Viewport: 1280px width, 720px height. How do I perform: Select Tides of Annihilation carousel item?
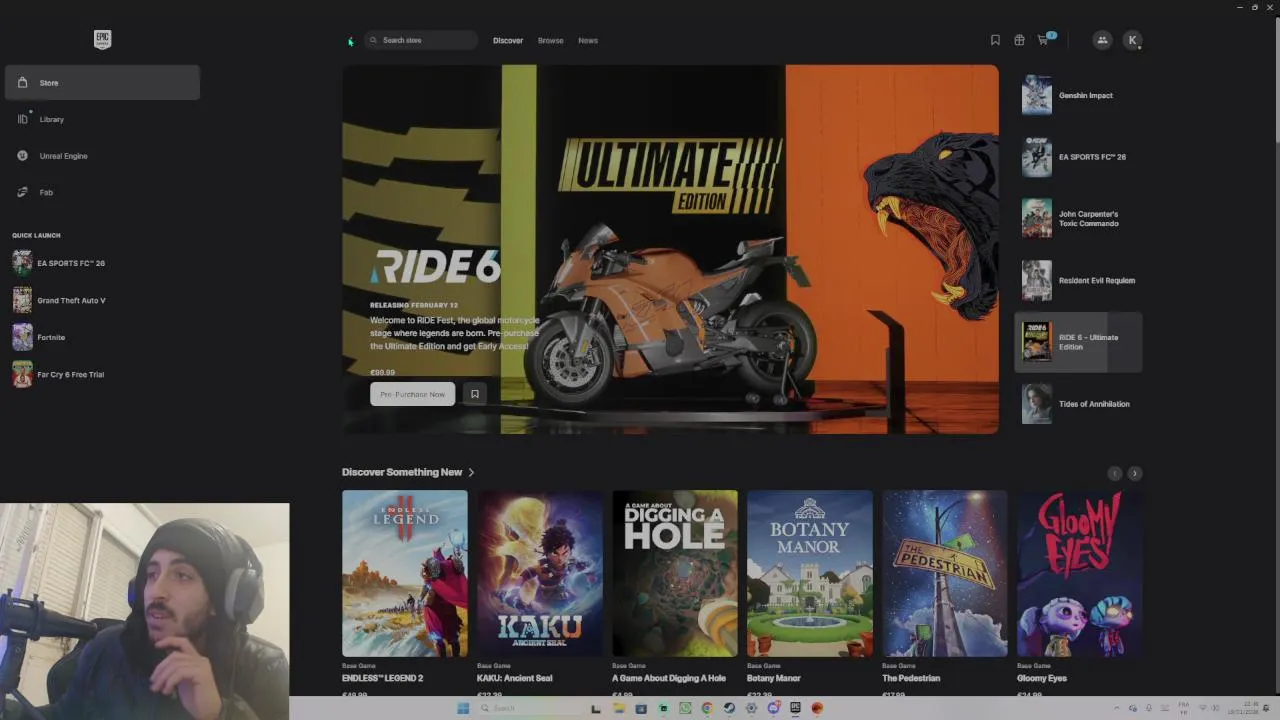tap(1078, 404)
